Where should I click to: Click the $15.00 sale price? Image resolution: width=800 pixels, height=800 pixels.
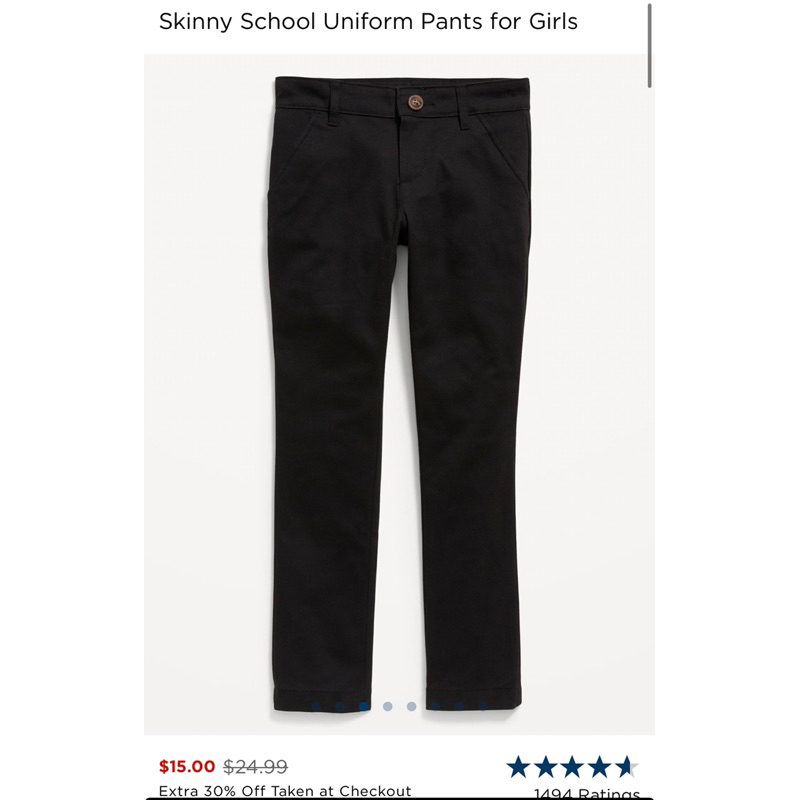pyautogui.click(x=187, y=766)
